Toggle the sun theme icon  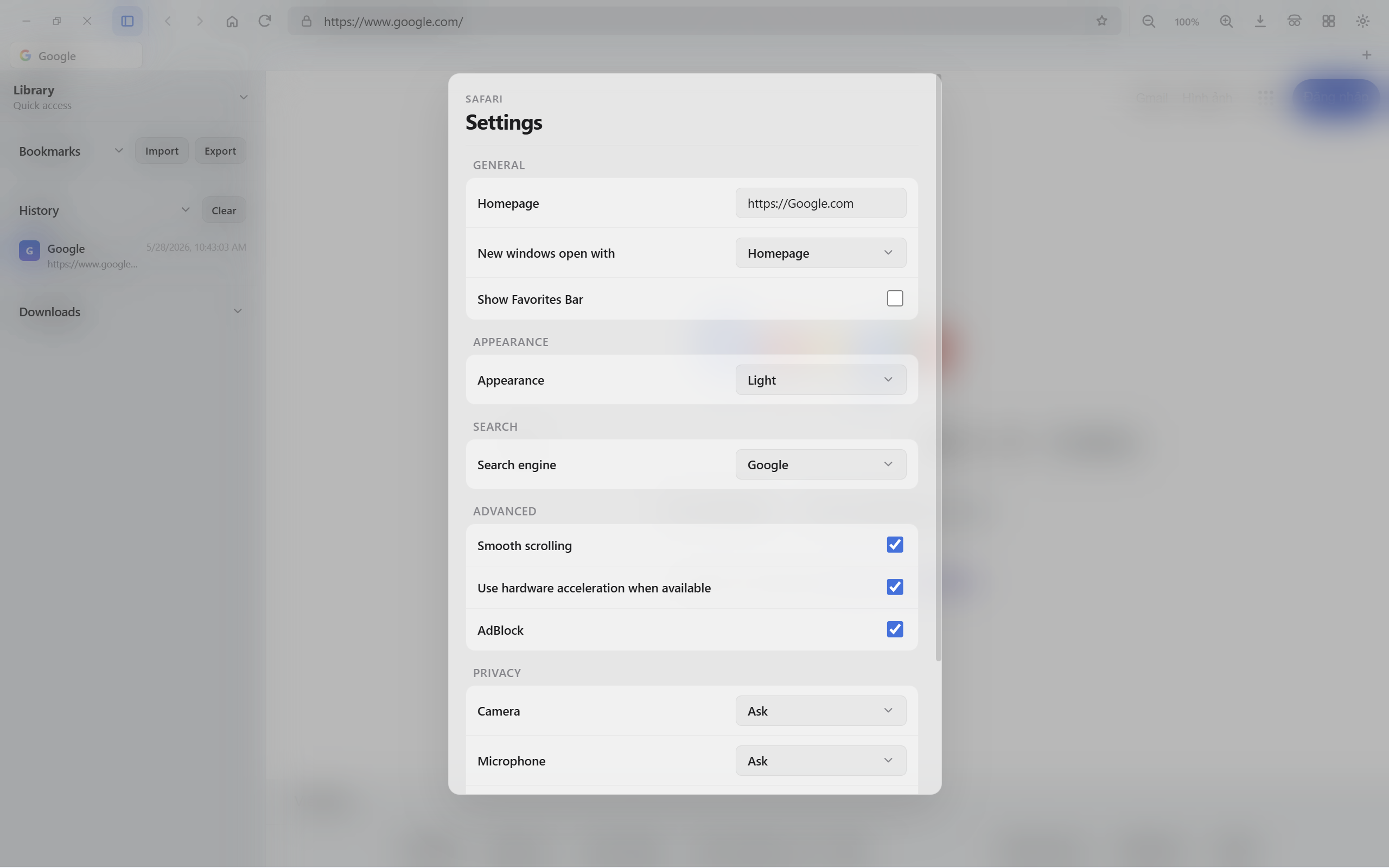[x=1362, y=21]
